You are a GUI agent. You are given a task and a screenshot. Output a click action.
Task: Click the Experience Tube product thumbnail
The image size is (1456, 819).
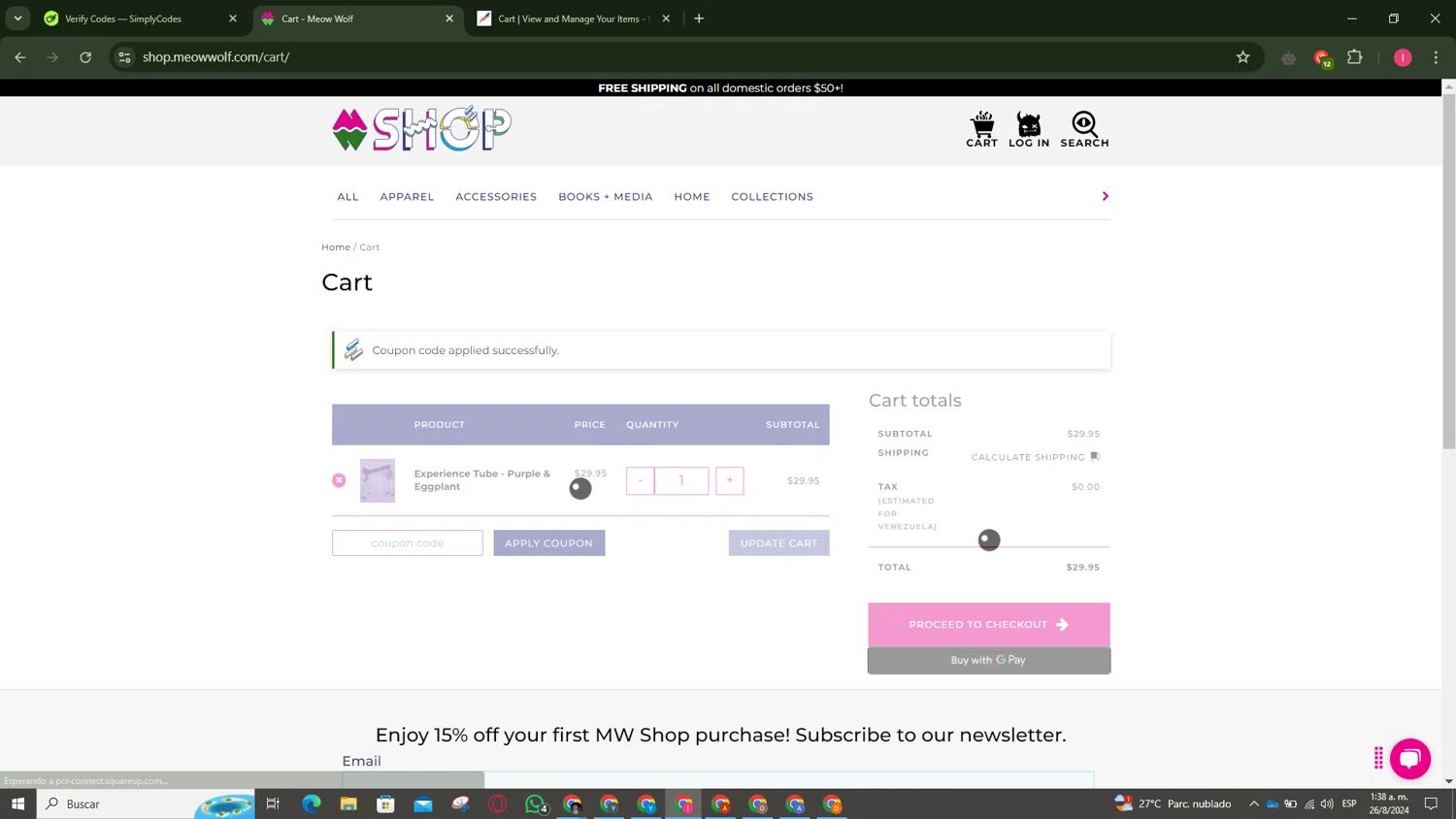378,480
